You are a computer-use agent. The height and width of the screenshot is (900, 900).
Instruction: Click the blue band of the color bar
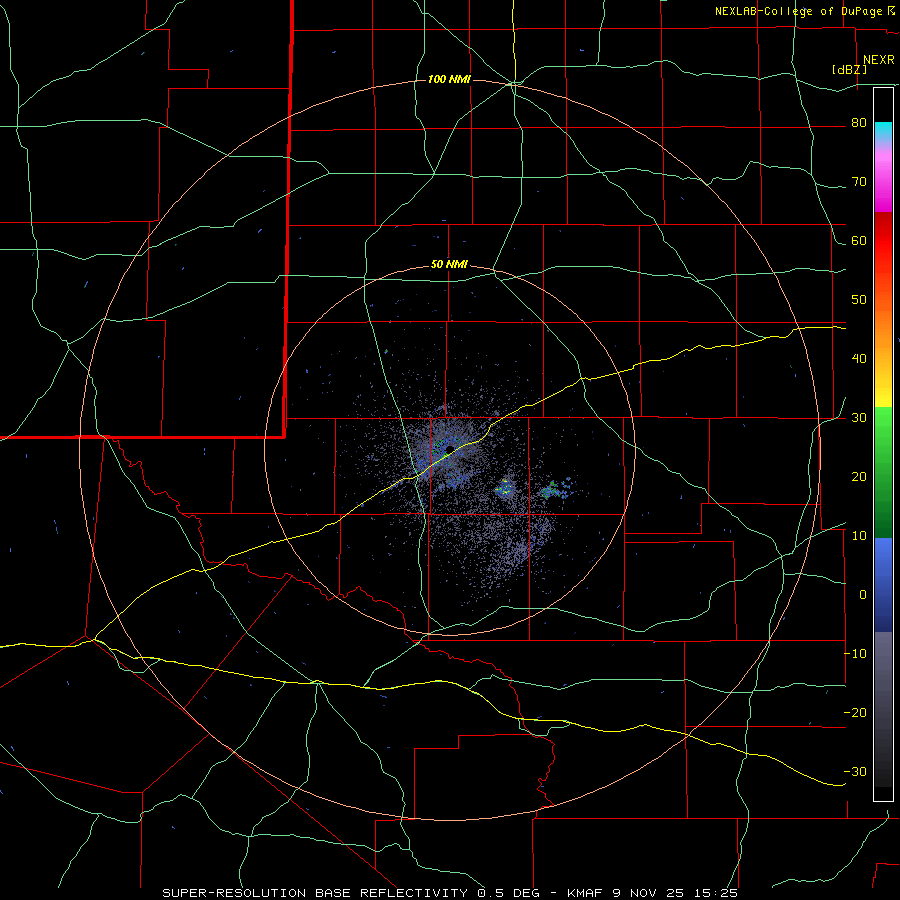[883, 585]
